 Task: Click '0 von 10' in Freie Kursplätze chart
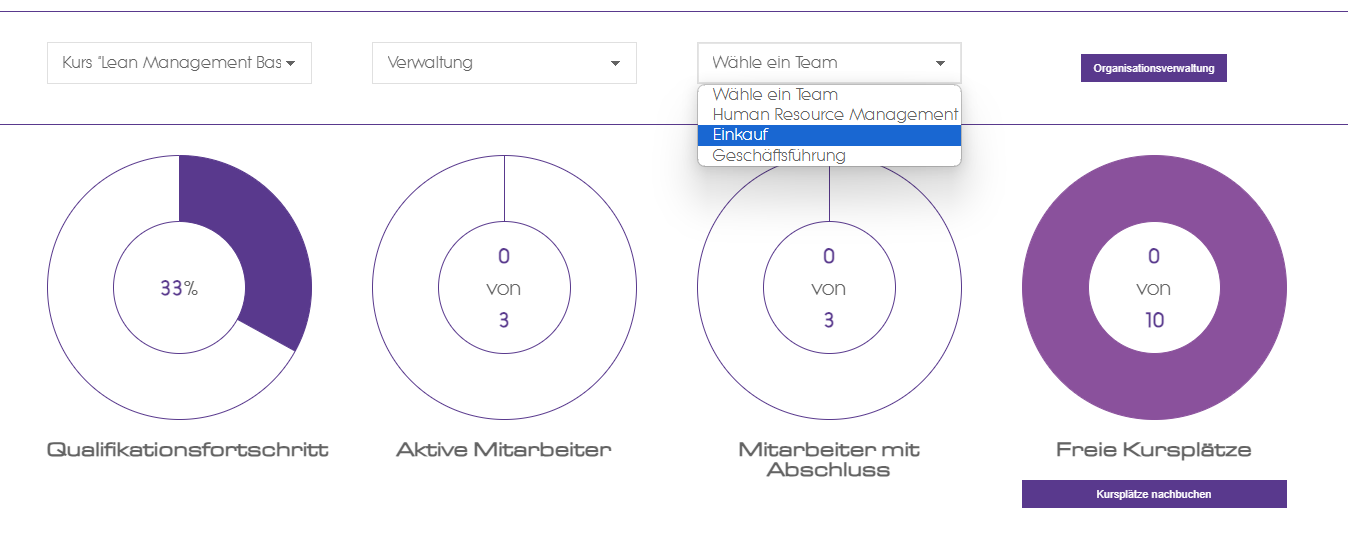click(1153, 289)
